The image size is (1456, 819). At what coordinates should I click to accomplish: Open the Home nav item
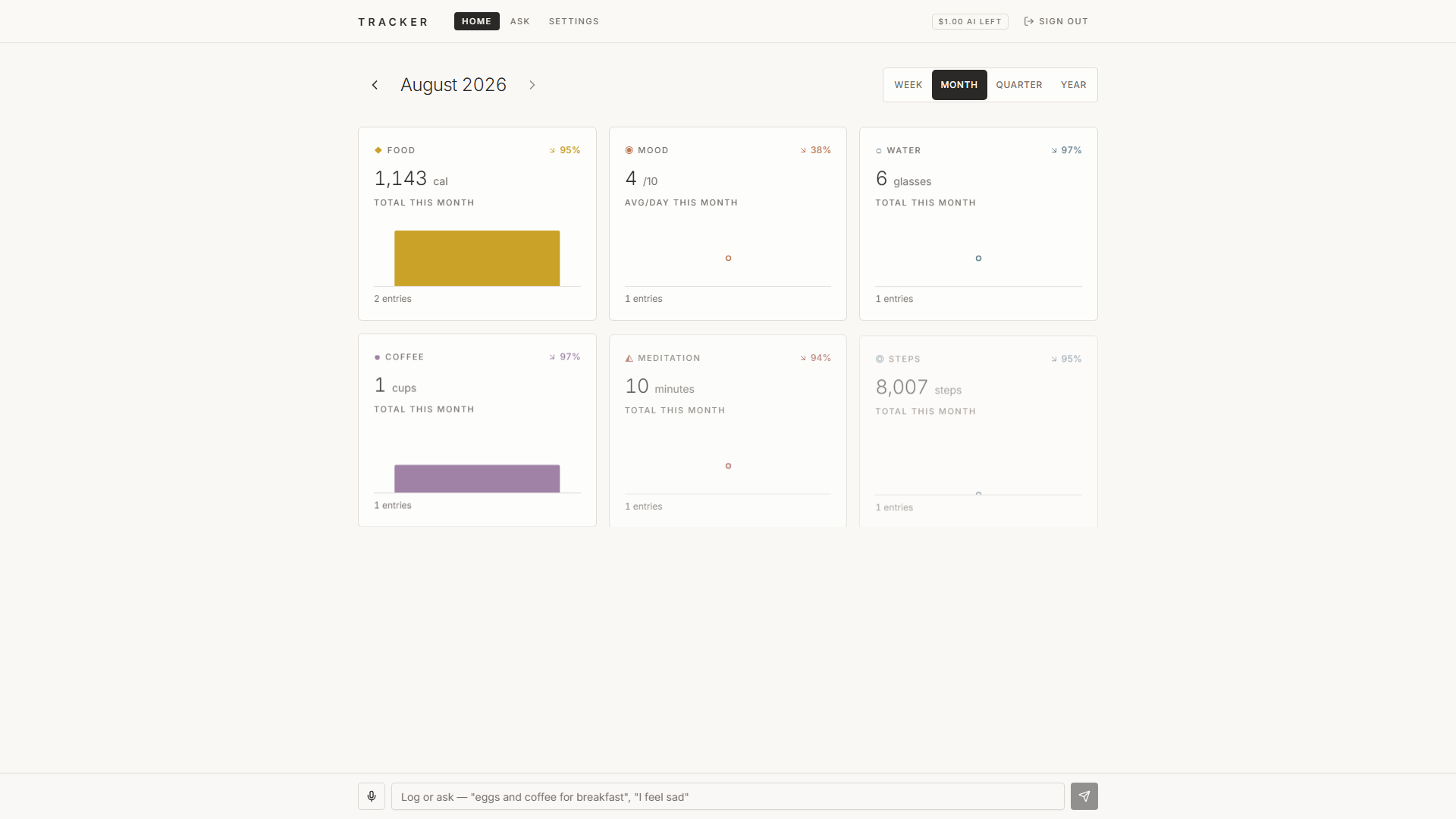(476, 21)
